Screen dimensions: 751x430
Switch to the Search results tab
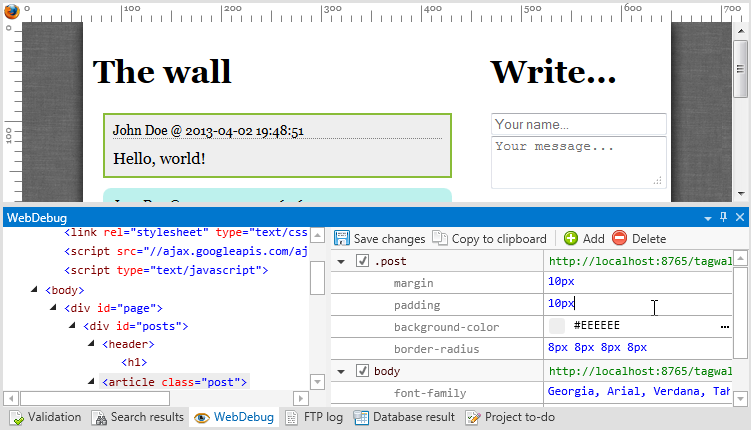138,418
